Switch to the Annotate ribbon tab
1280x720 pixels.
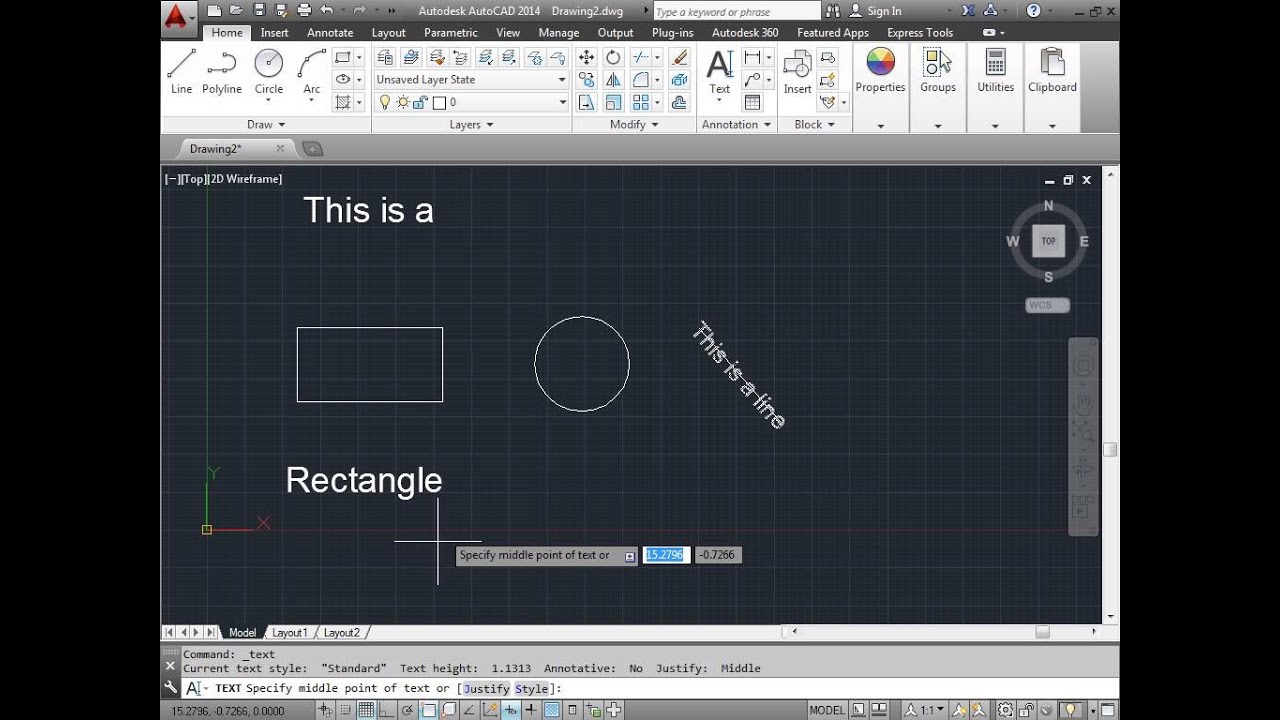[x=330, y=33]
